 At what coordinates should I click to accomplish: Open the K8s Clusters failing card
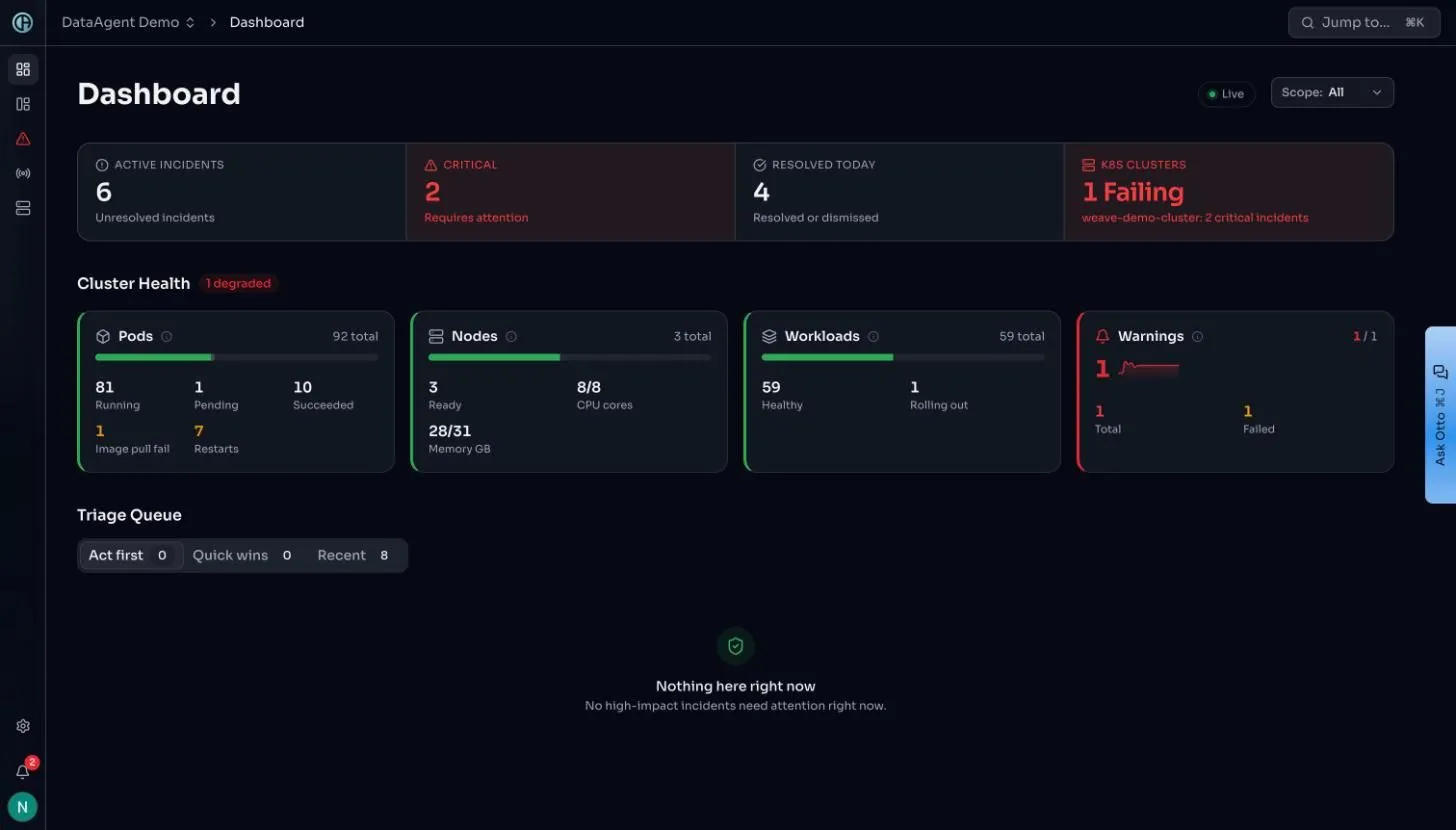1229,191
